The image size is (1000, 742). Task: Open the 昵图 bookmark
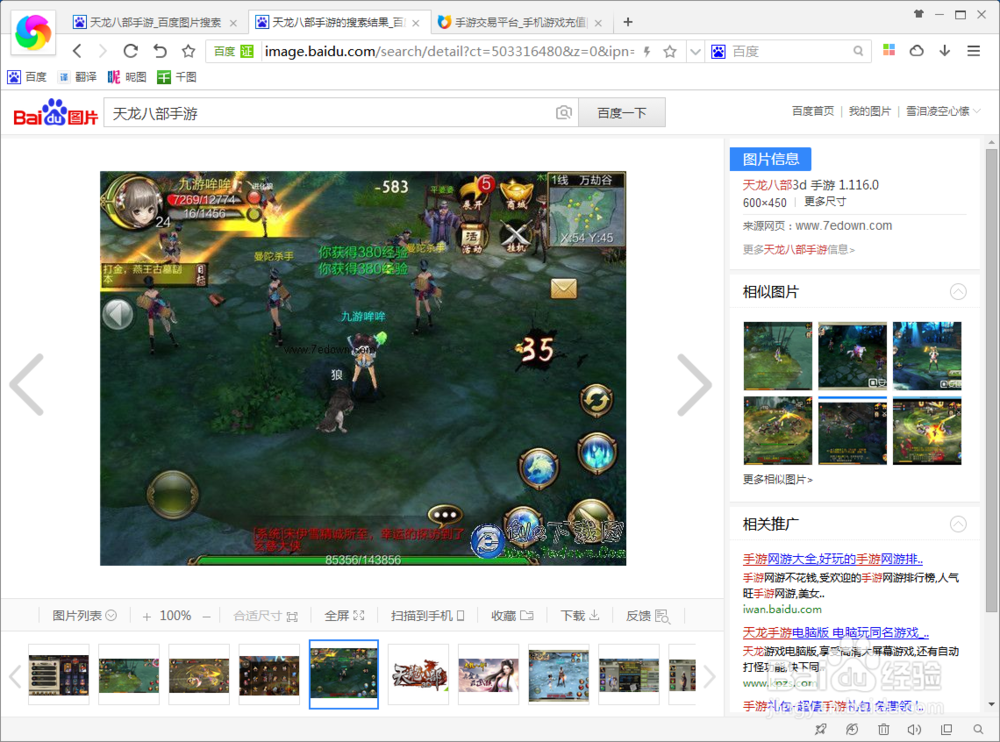[127, 77]
